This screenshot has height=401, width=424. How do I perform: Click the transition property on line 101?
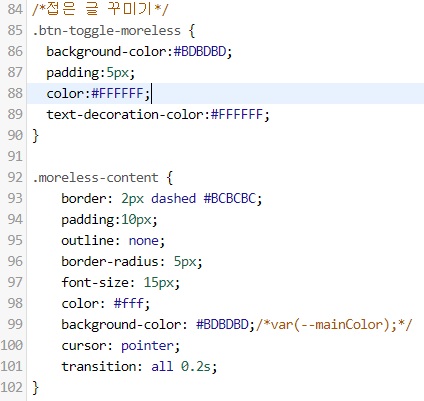coord(99,367)
